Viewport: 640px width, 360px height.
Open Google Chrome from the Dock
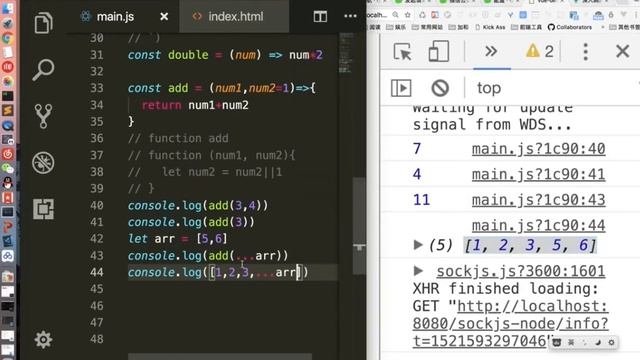point(7,38)
